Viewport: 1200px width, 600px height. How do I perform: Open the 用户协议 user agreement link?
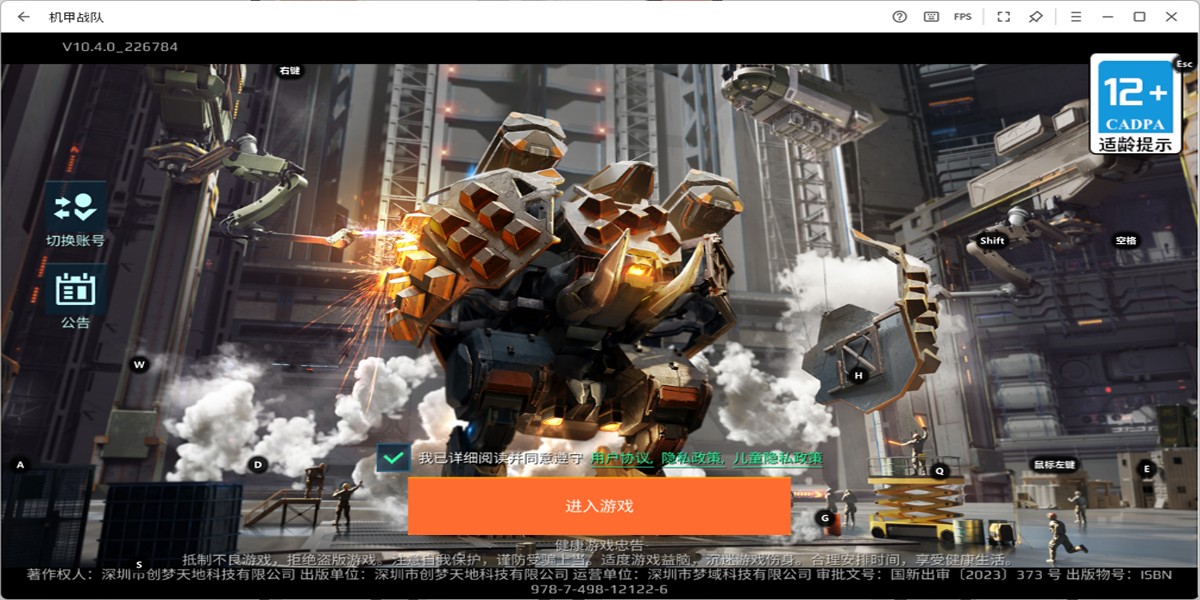[622, 458]
